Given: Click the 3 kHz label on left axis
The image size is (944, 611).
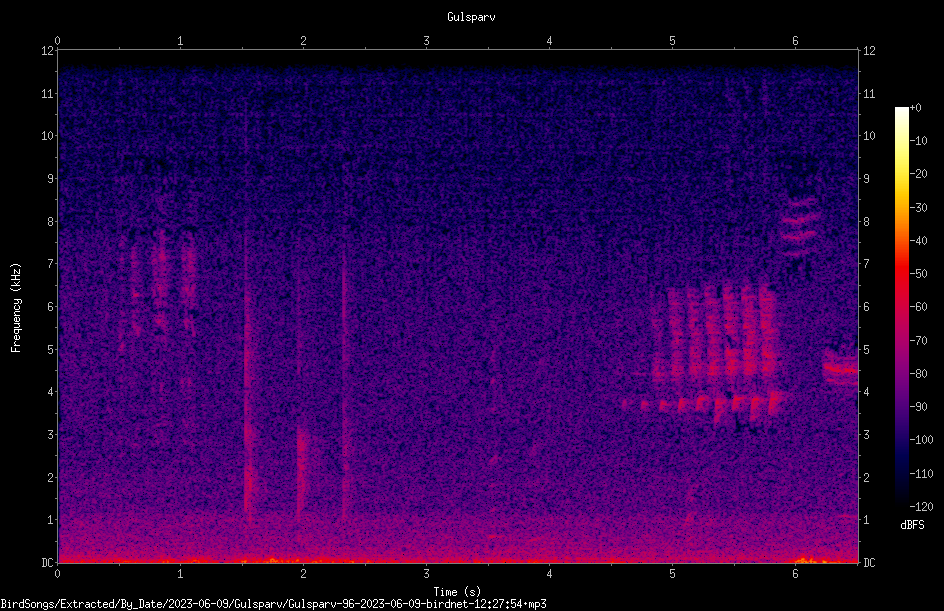Looking at the screenshot, I should tap(51, 435).
